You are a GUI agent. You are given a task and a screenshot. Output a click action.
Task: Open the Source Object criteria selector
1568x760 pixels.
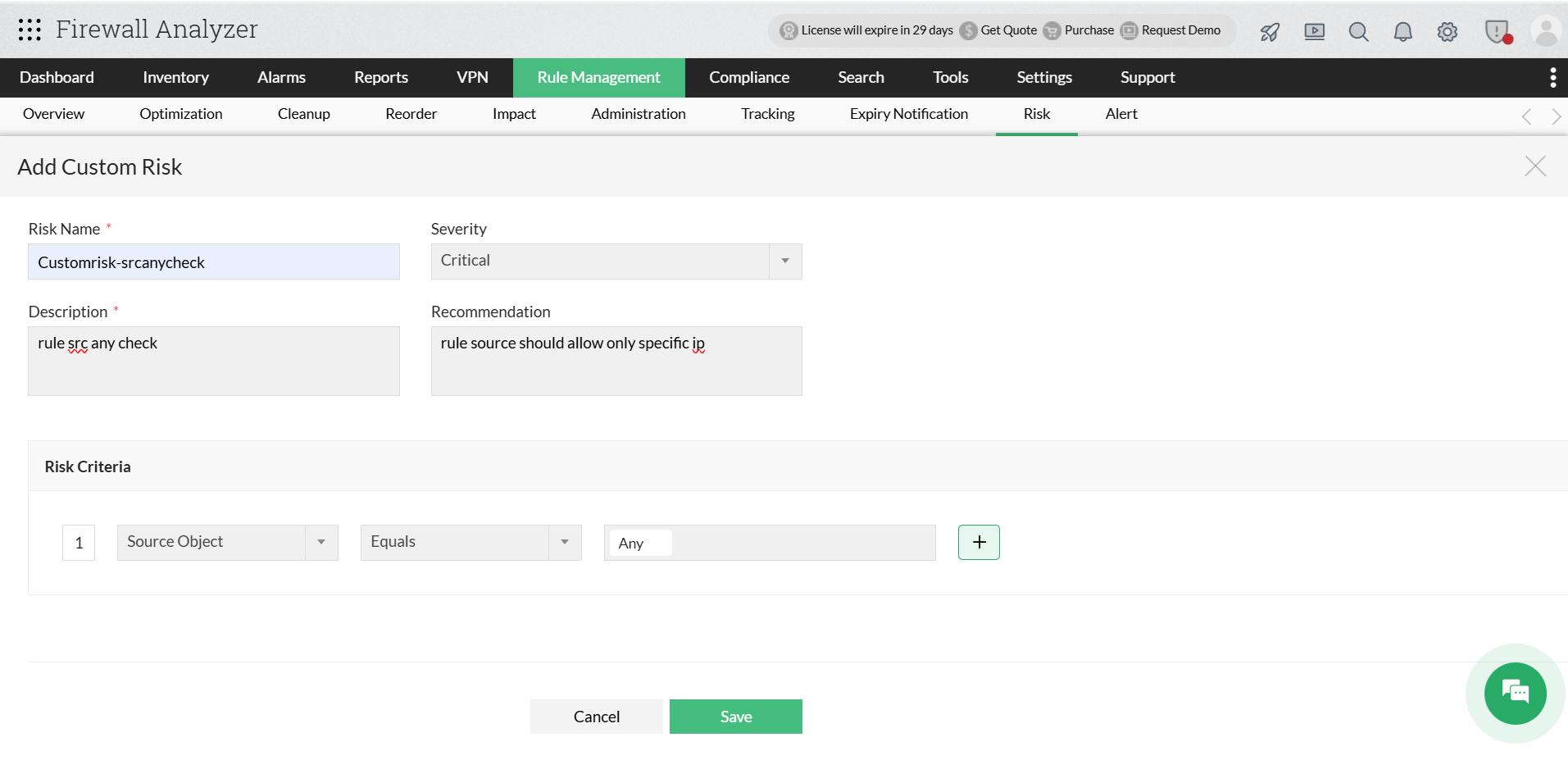tap(228, 542)
